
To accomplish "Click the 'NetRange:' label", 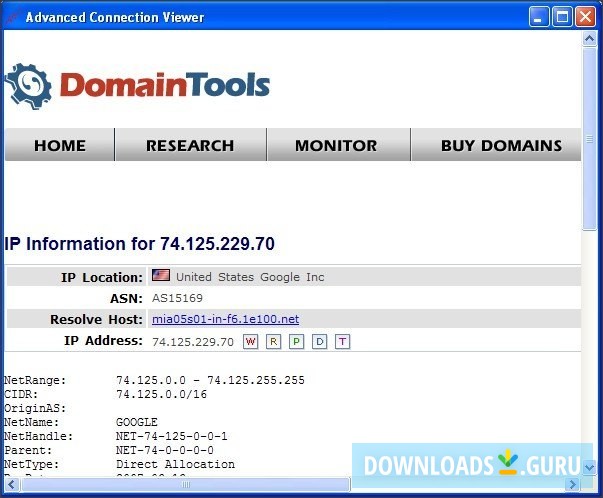I will pyautogui.click(x=35, y=380).
